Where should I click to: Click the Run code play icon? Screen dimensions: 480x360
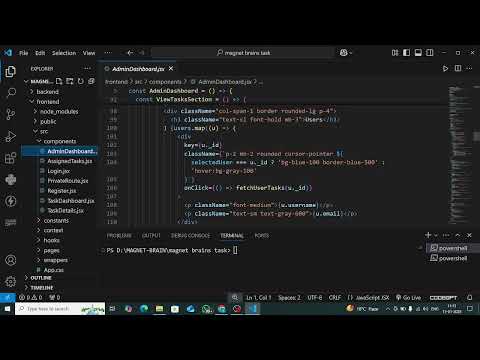tap(445, 69)
